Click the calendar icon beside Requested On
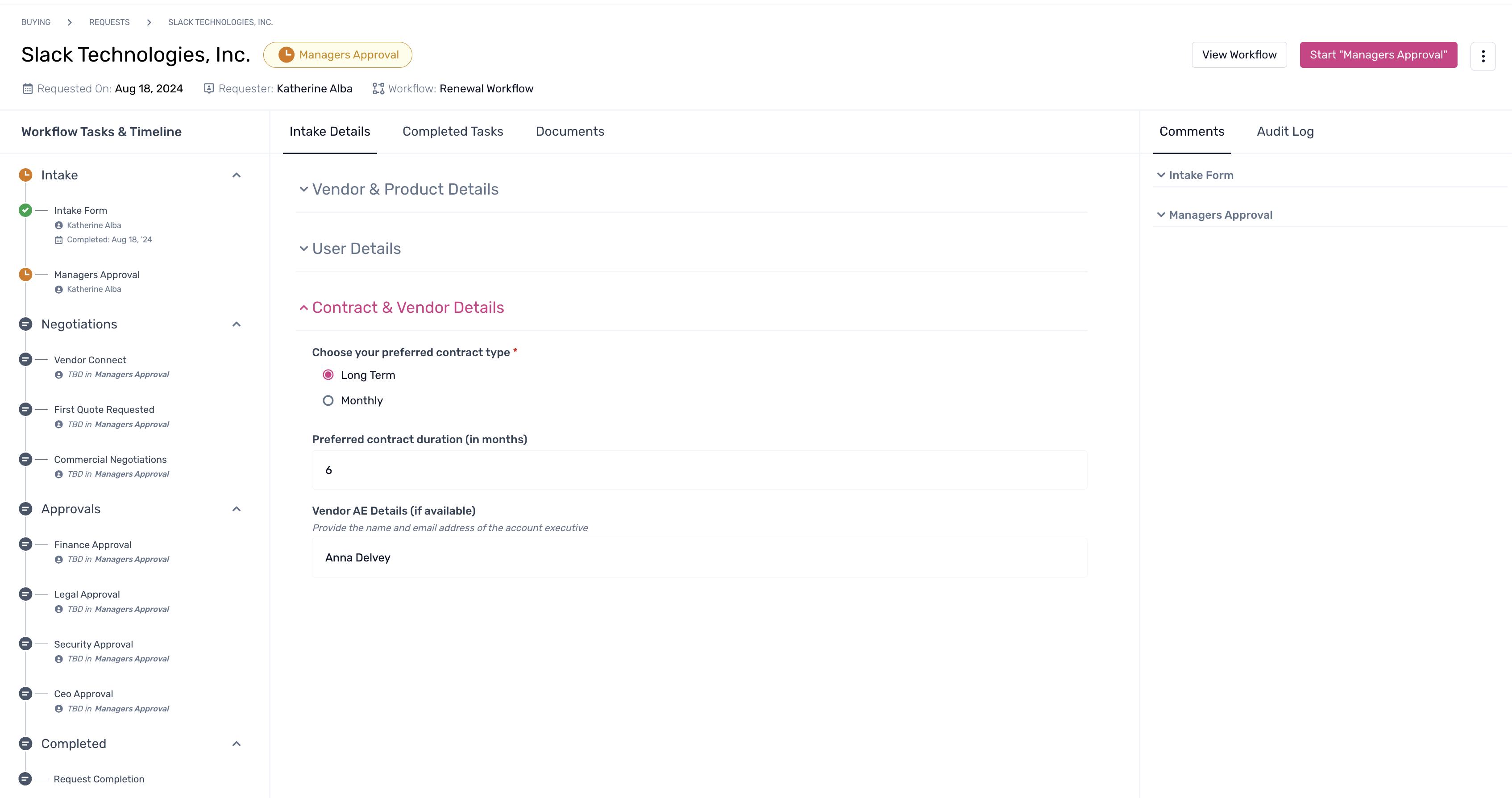The image size is (1512, 798). point(28,89)
